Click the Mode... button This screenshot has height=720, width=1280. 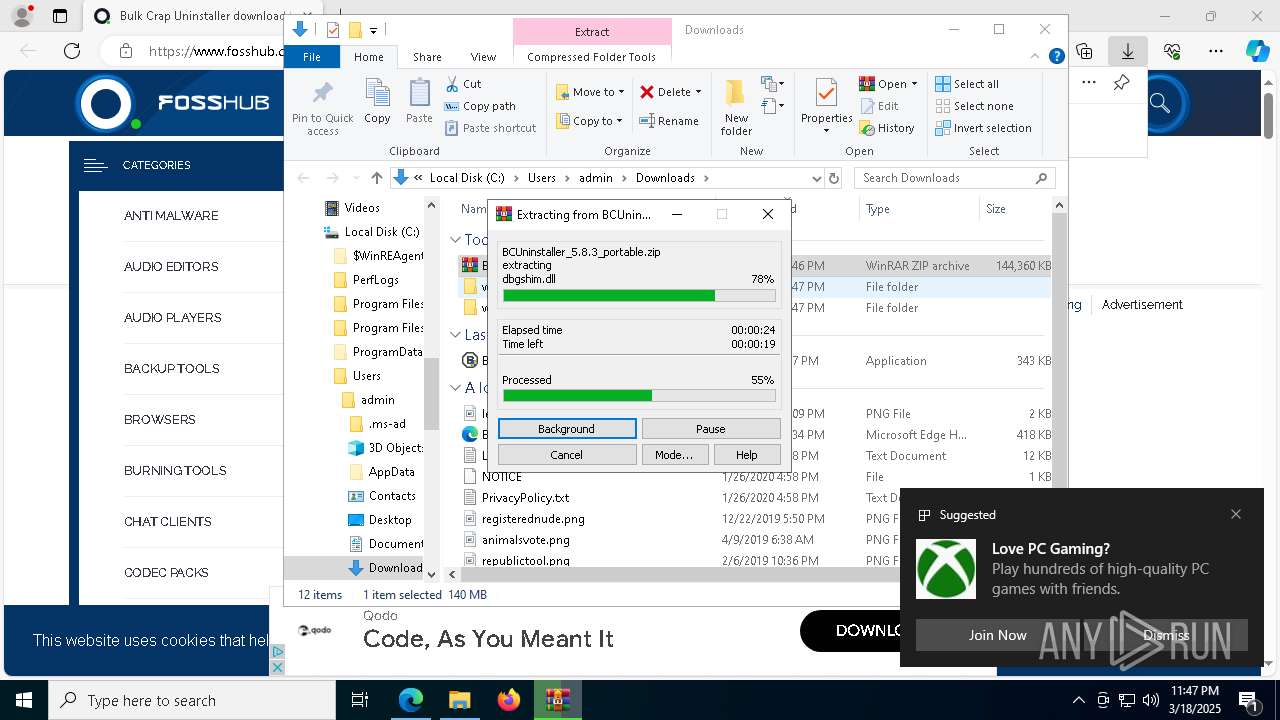674,455
